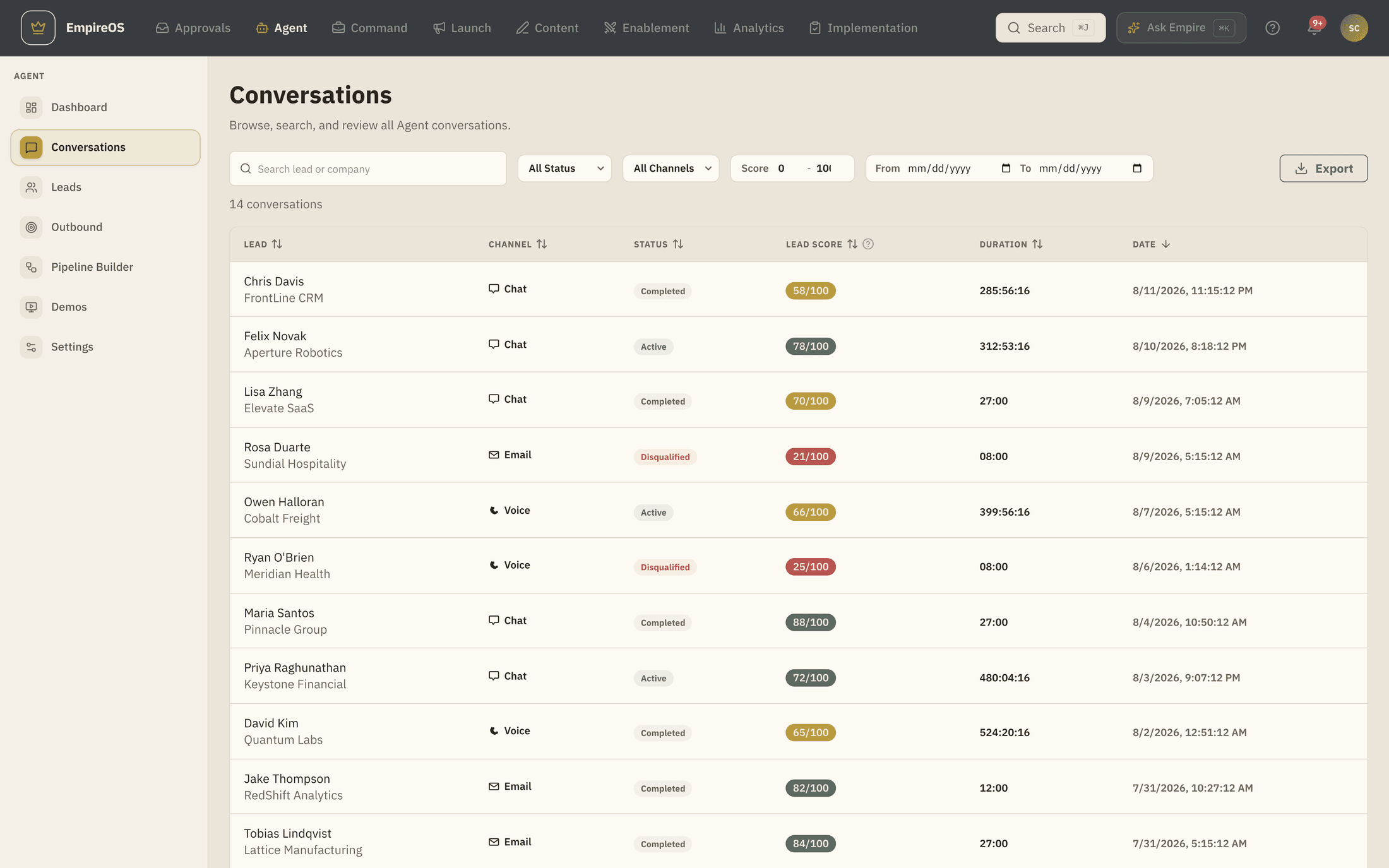Open the Approvals tab
The image size is (1389, 868).
(x=193, y=28)
